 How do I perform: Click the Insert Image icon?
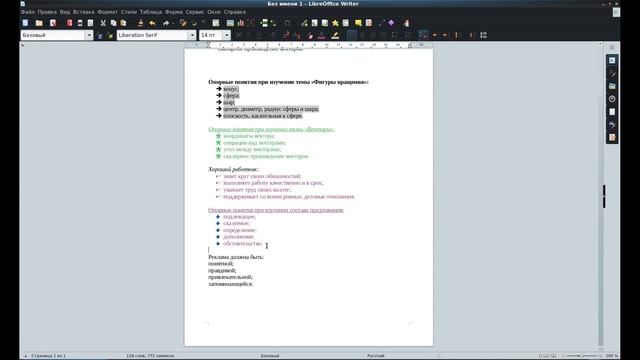click(230, 23)
